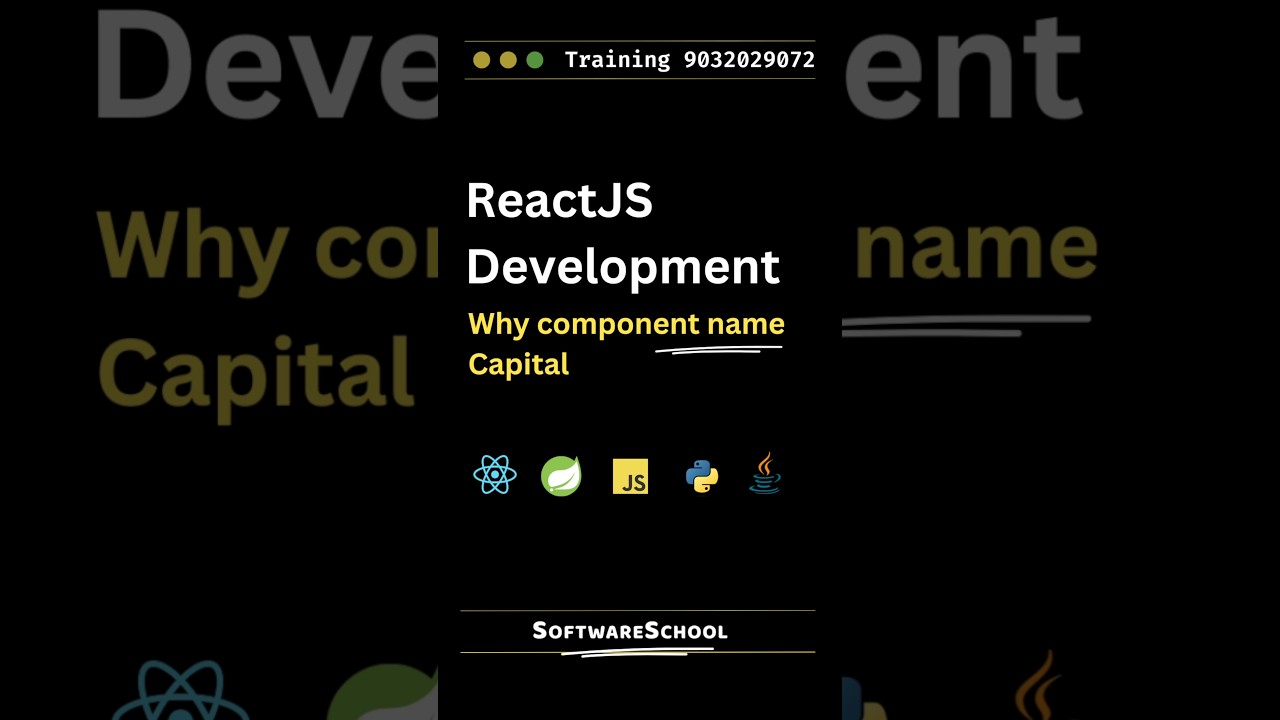Image resolution: width=1280 pixels, height=720 pixels.
Task: Click the yellow JS logo
Action: pos(630,476)
